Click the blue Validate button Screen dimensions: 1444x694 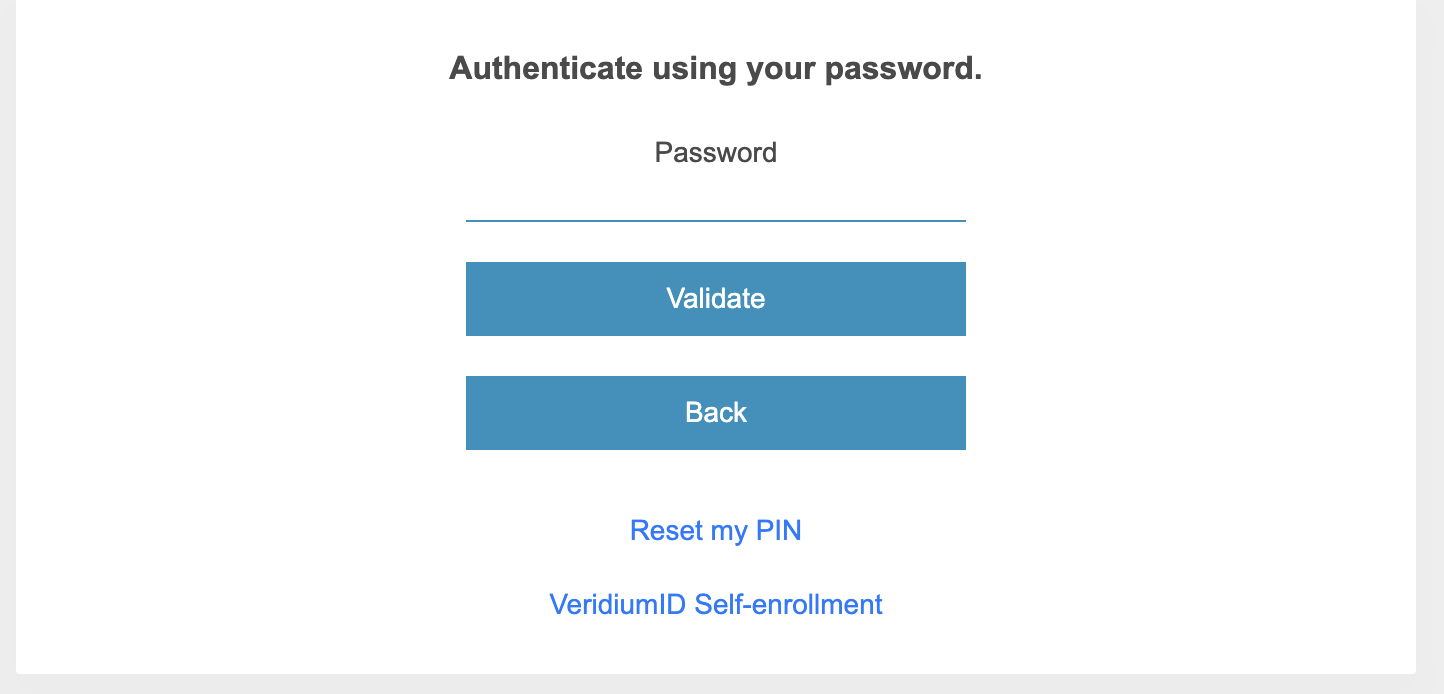tap(715, 299)
